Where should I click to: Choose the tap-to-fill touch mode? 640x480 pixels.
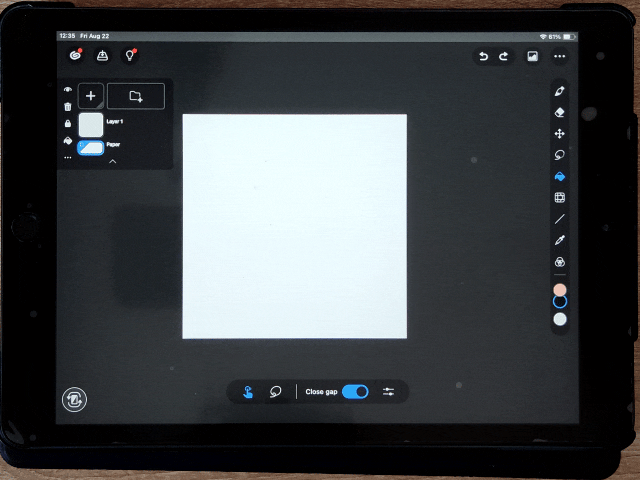248,392
